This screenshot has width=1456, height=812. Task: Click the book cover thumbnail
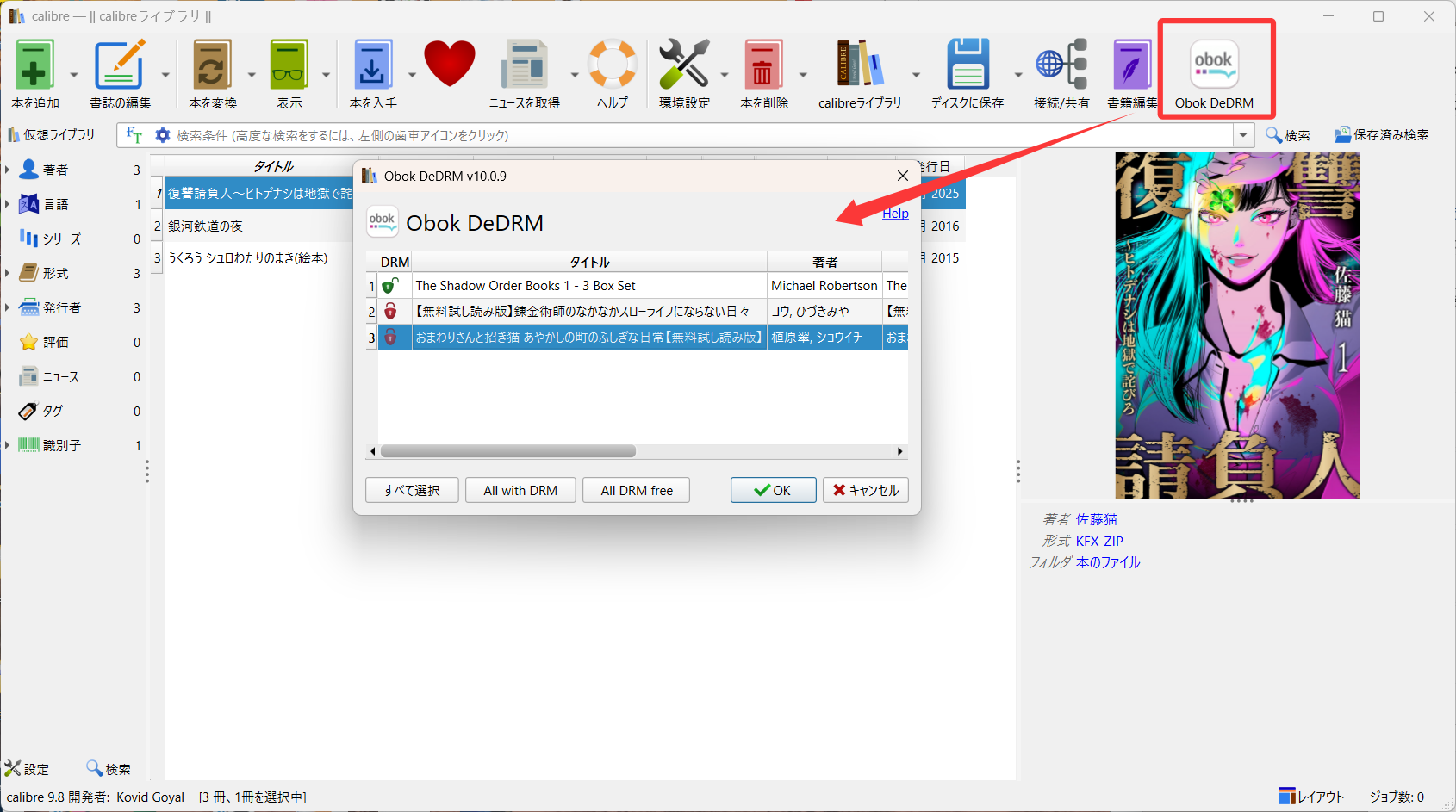pyautogui.click(x=1237, y=325)
